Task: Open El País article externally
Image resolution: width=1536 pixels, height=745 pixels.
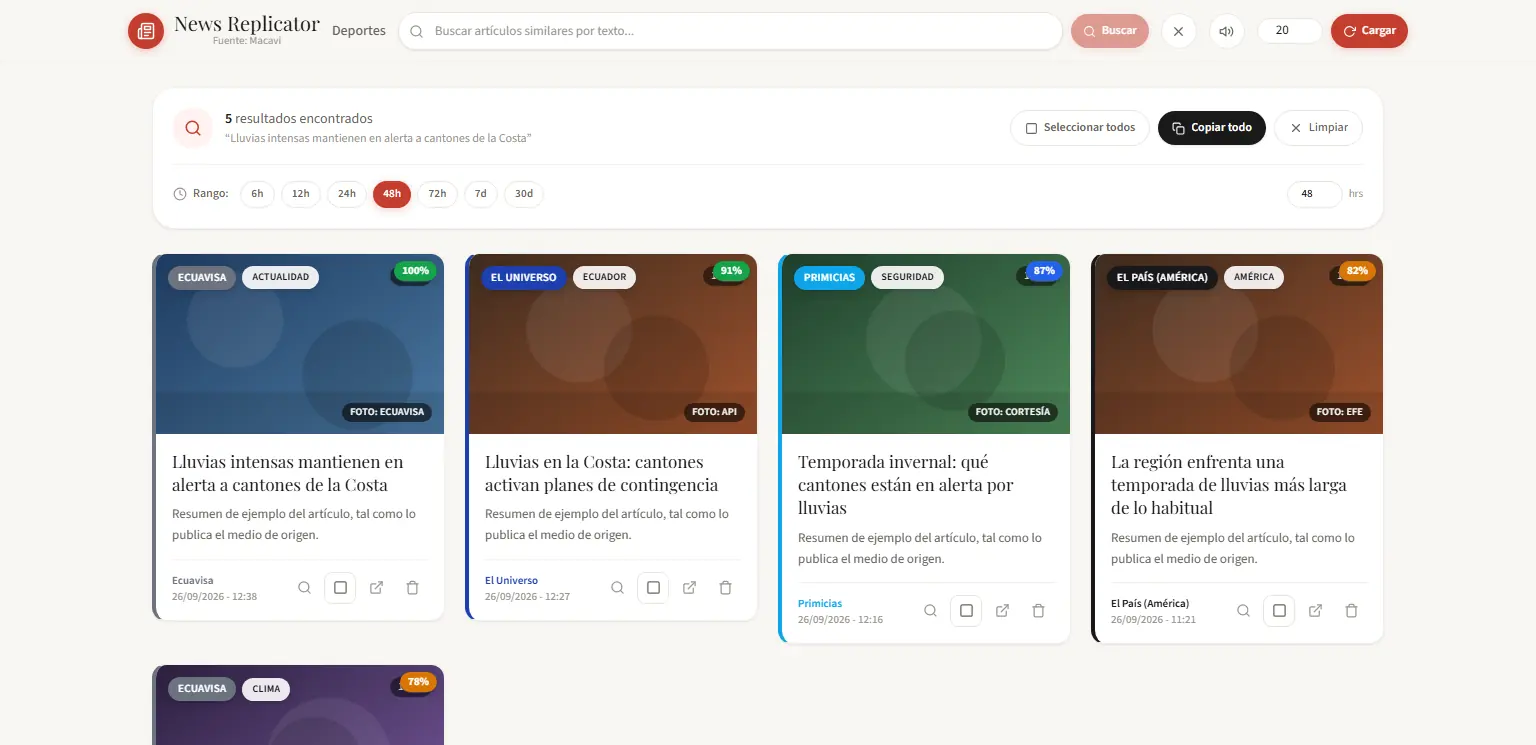Action: pos(1315,610)
